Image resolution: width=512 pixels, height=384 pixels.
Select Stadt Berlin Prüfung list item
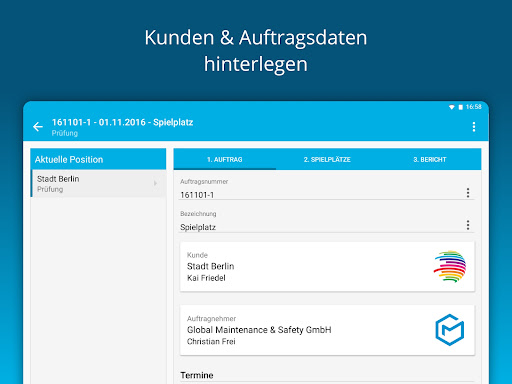[98, 184]
